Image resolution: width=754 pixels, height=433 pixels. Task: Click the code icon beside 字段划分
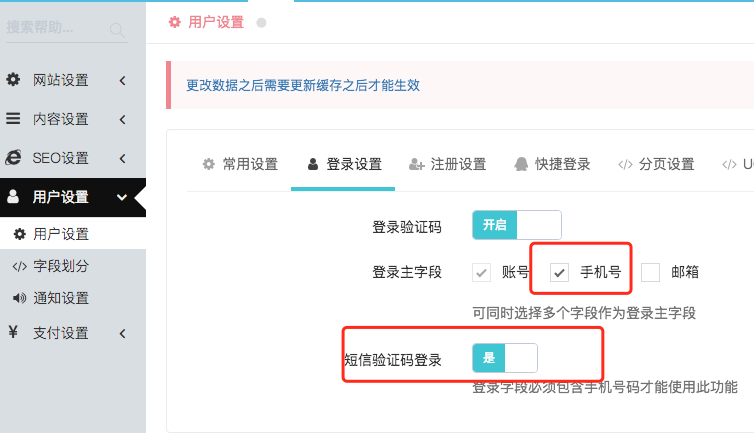point(19,266)
